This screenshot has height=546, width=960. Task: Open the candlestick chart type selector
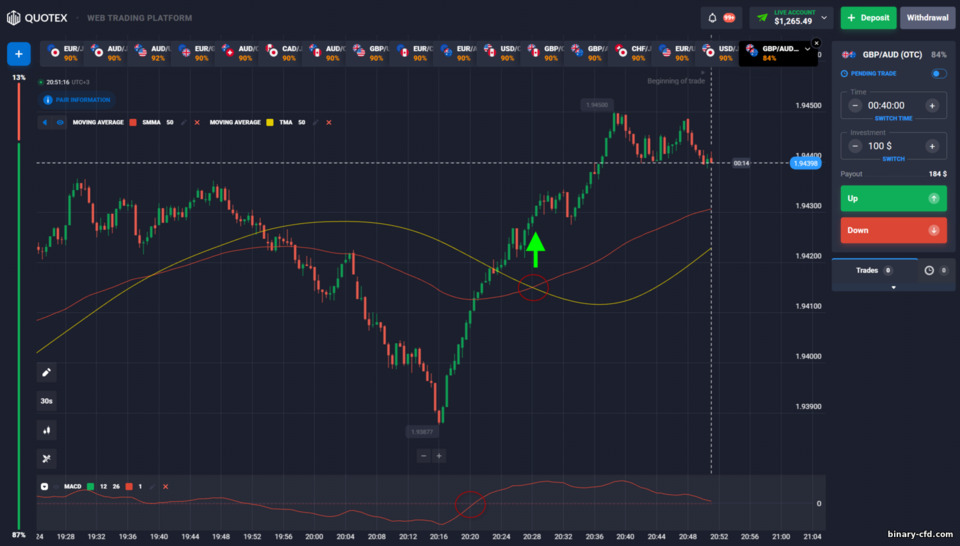click(47, 430)
